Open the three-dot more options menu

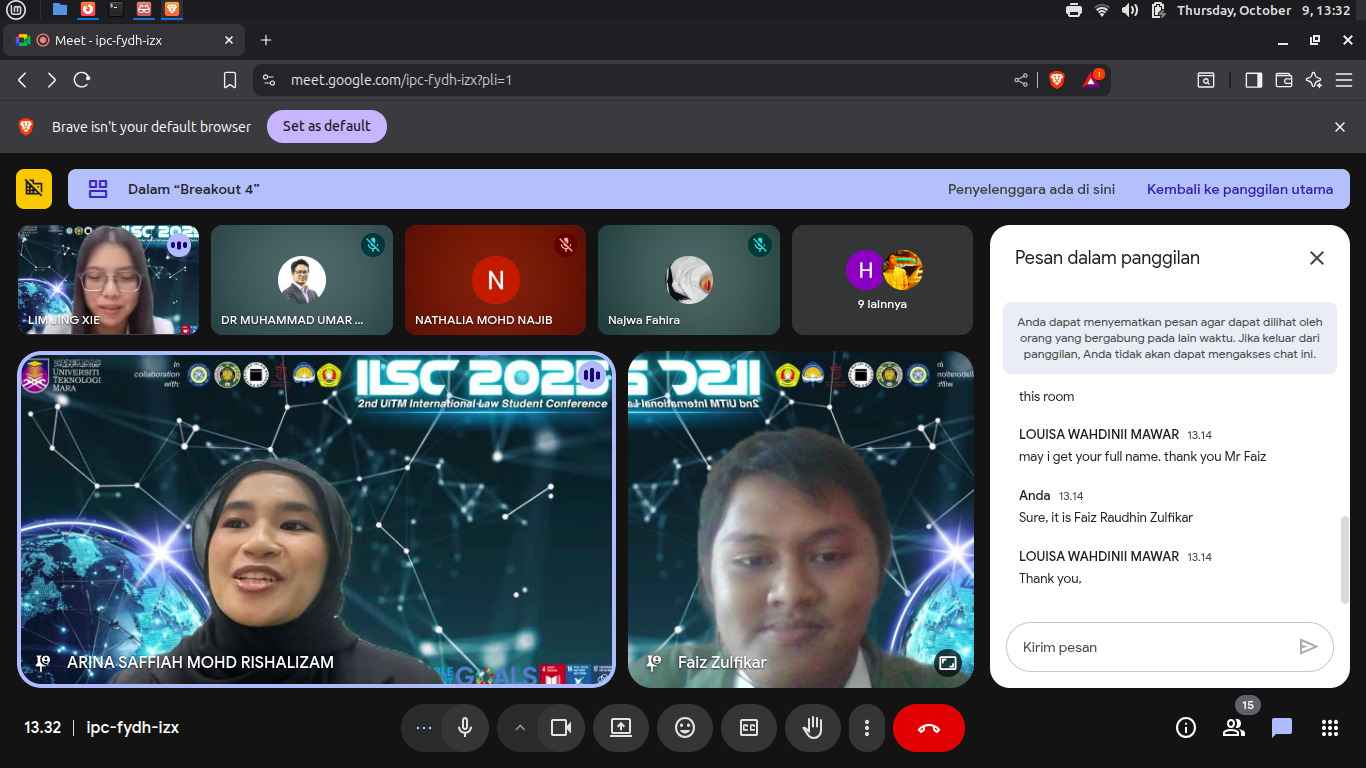(x=867, y=728)
